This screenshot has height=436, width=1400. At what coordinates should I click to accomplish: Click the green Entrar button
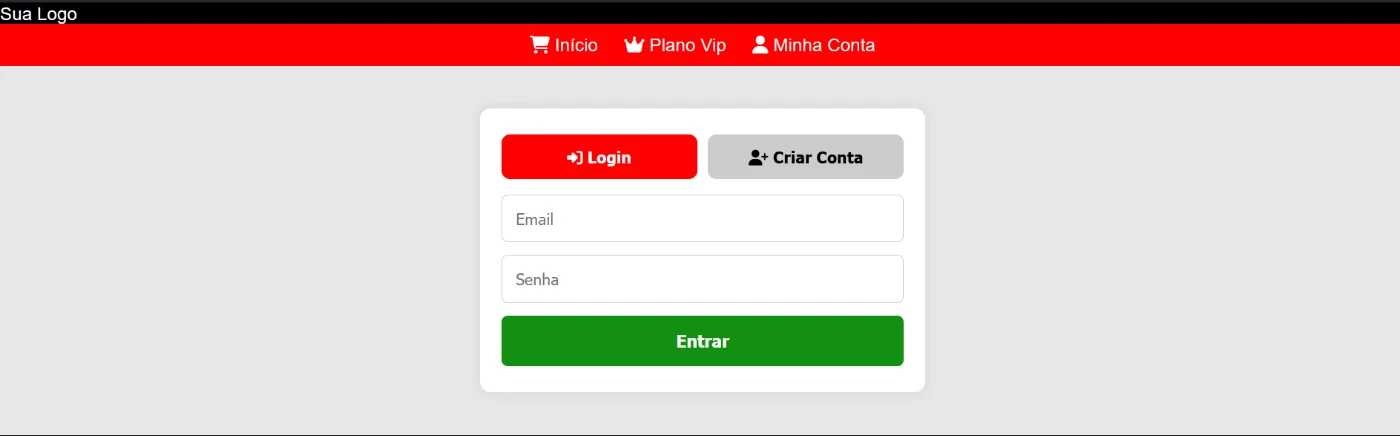pos(703,341)
